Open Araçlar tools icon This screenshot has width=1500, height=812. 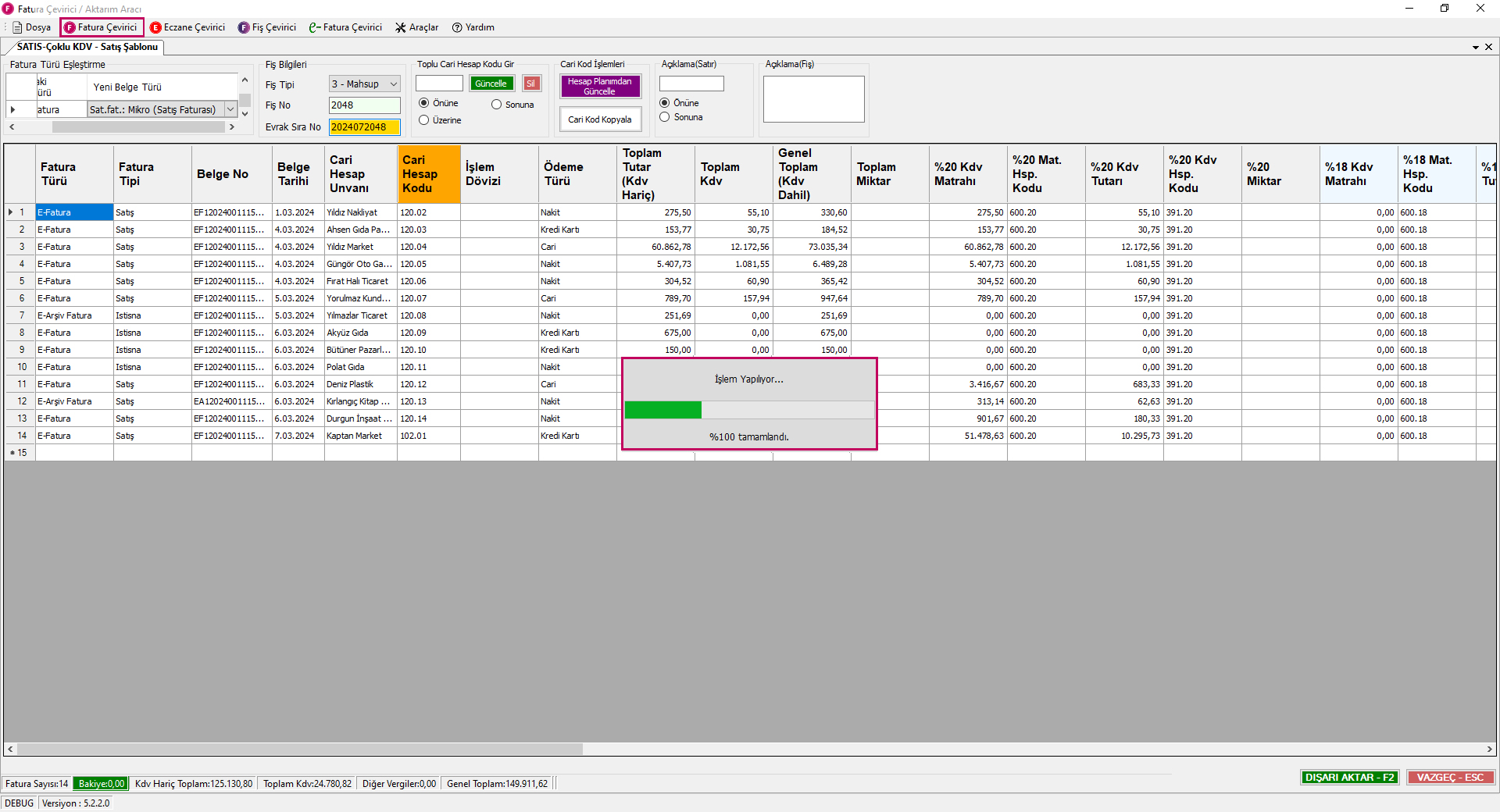pyautogui.click(x=401, y=27)
